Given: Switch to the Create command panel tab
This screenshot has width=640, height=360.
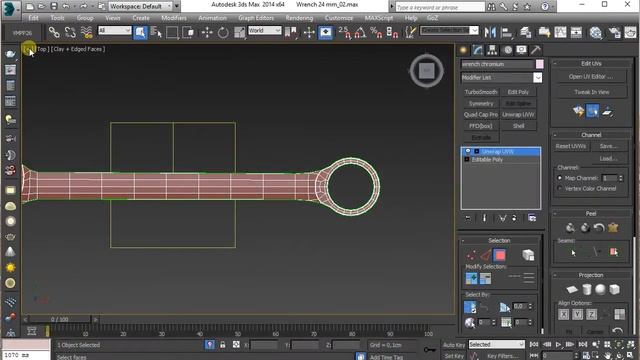Looking at the screenshot, I should [x=463, y=50].
